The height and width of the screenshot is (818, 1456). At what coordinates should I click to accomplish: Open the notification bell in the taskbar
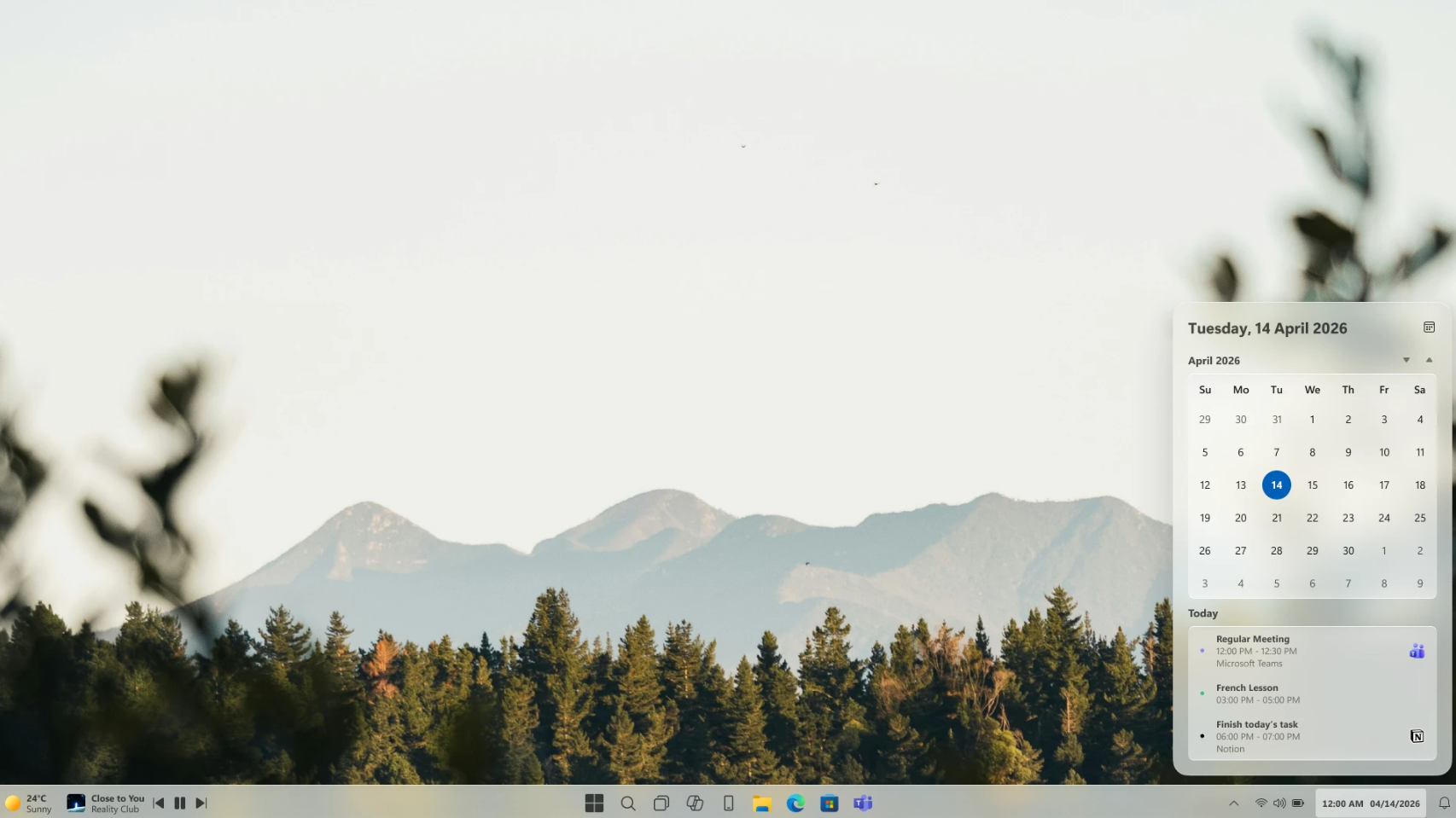[x=1444, y=803]
